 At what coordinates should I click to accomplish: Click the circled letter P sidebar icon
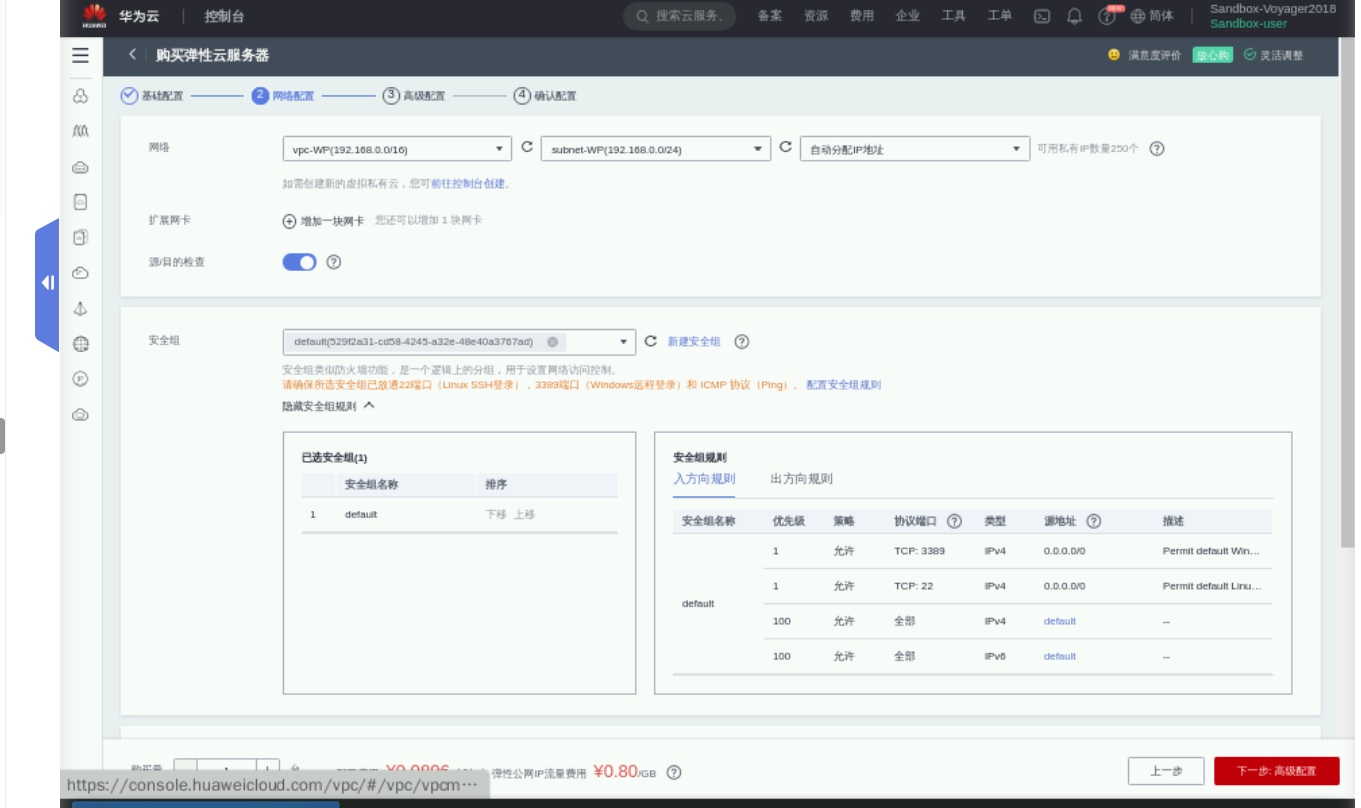click(81, 379)
